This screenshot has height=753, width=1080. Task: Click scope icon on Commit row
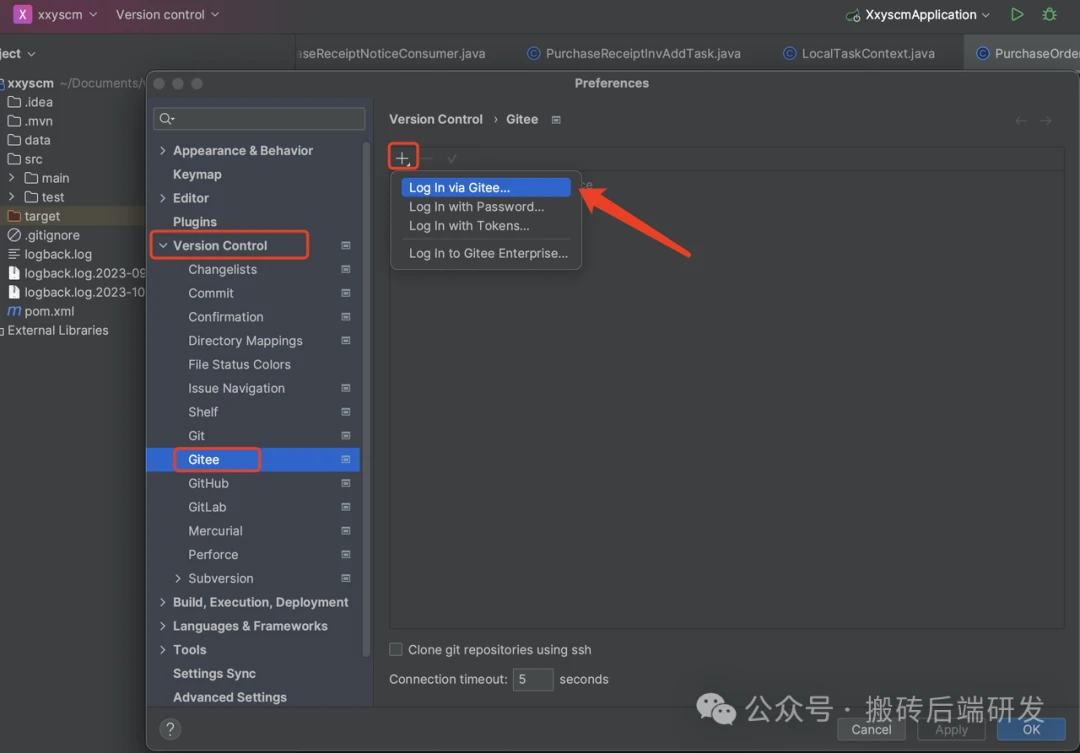346,293
